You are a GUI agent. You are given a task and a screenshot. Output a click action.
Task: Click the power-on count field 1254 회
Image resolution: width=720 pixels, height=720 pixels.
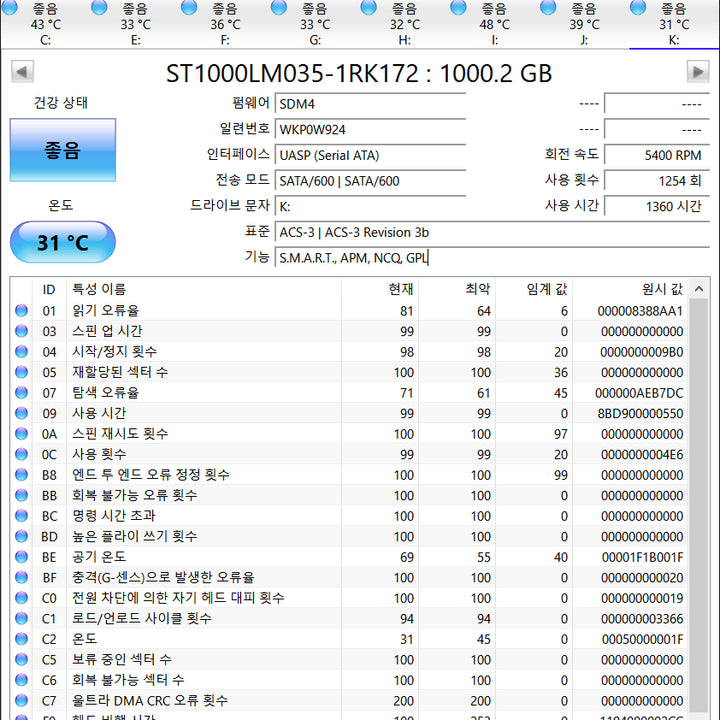point(657,181)
